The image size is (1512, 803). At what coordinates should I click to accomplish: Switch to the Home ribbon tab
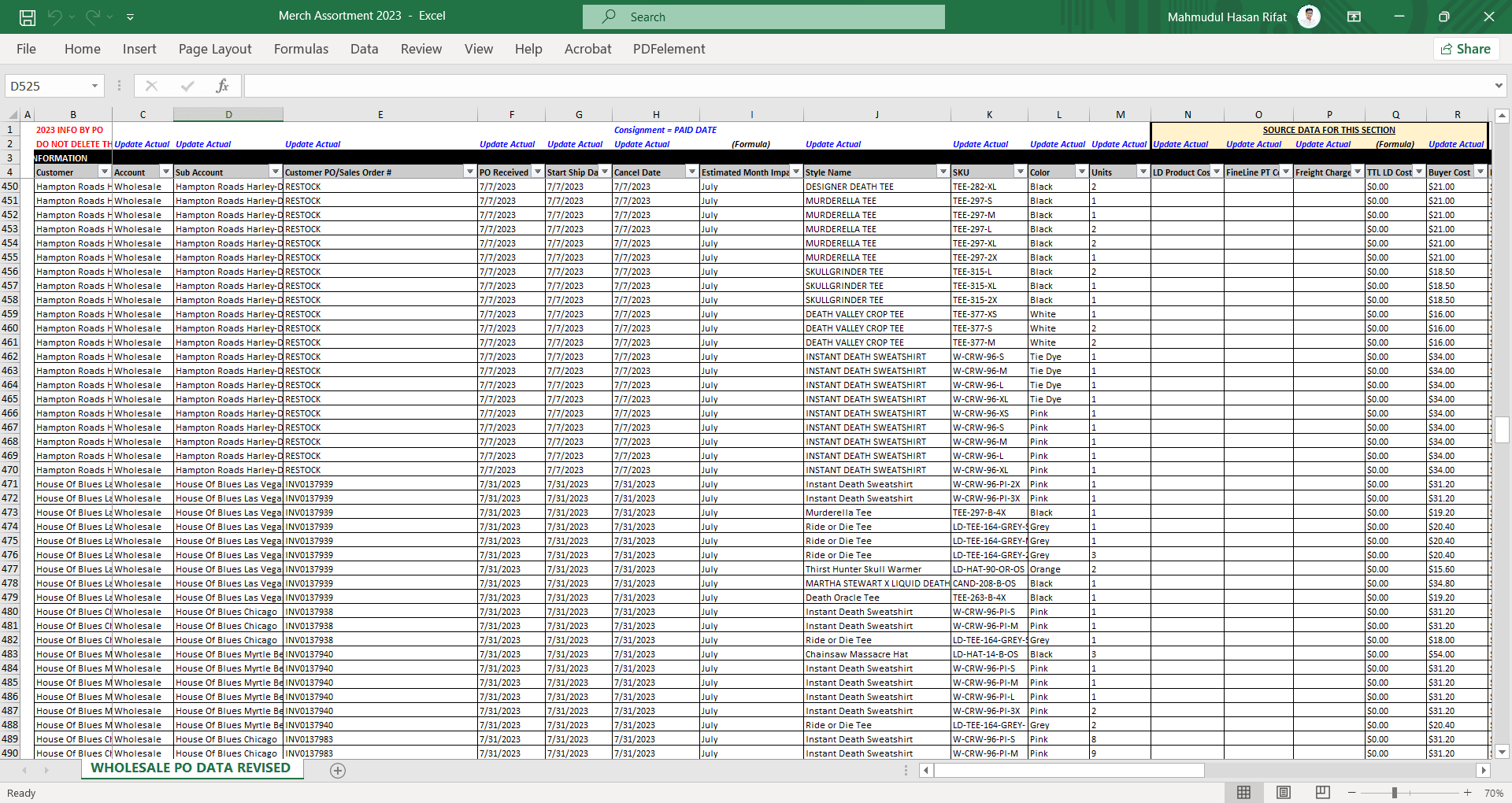tap(83, 49)
